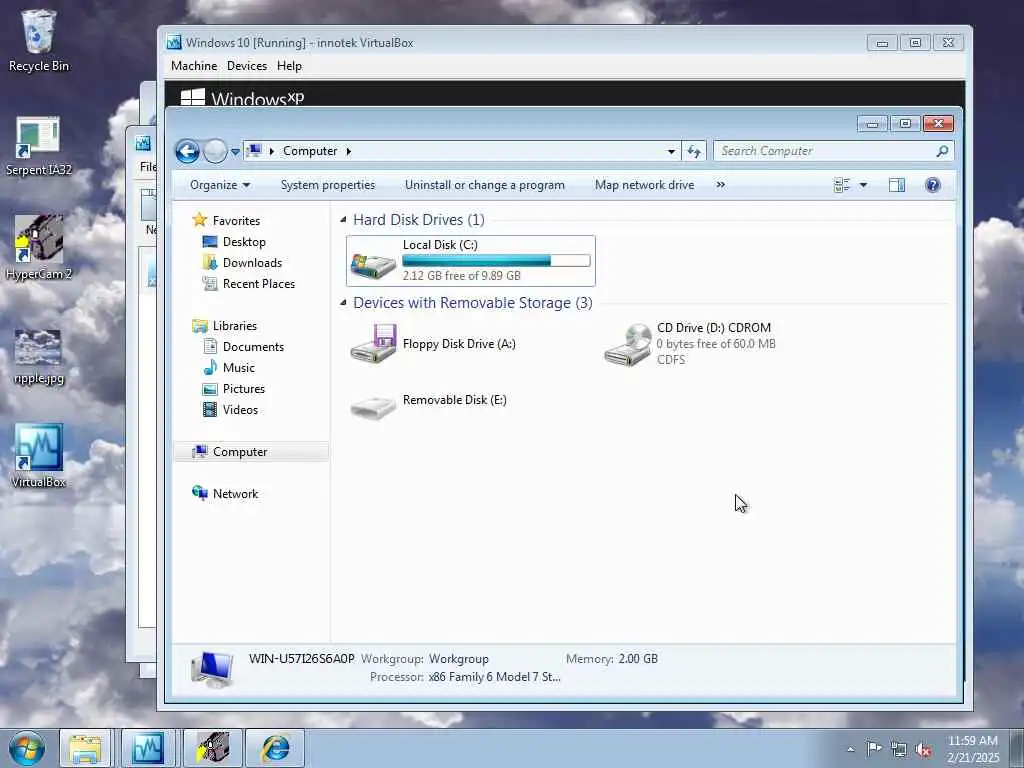
Task: Click computer icon in address bar
Action: pos(254,151)
